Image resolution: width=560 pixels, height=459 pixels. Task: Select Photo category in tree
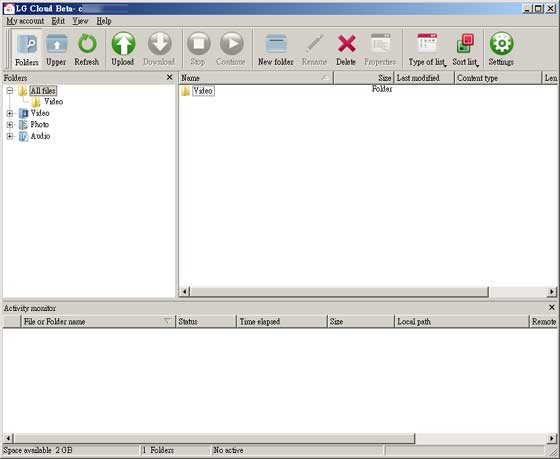pyautogui.click(x=40, y=125)
